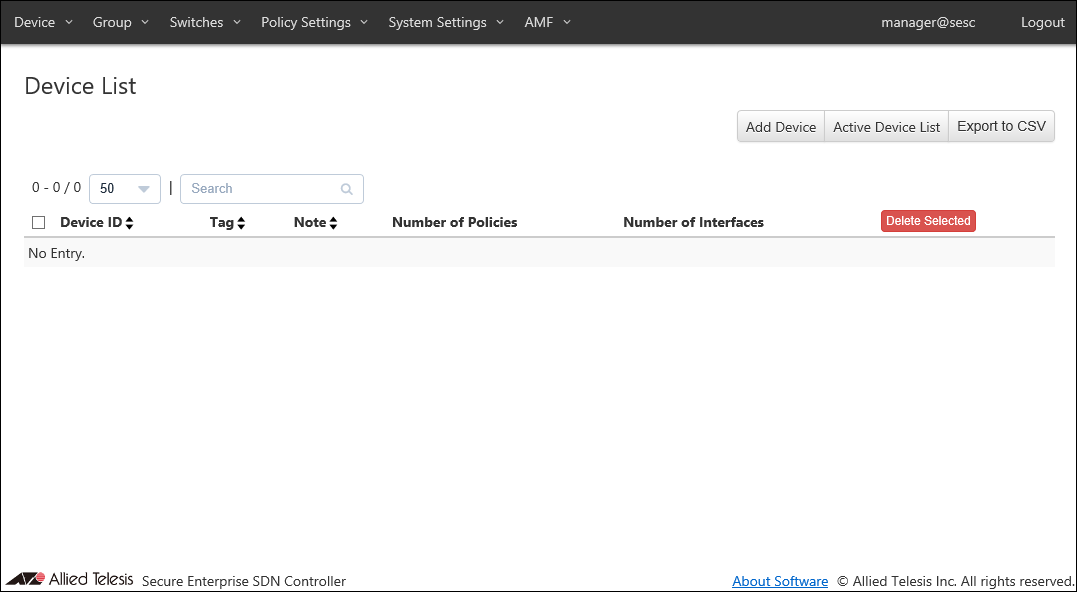Click the Number of Policies column header
This screenshot has height=592, width=1077.
455,223
